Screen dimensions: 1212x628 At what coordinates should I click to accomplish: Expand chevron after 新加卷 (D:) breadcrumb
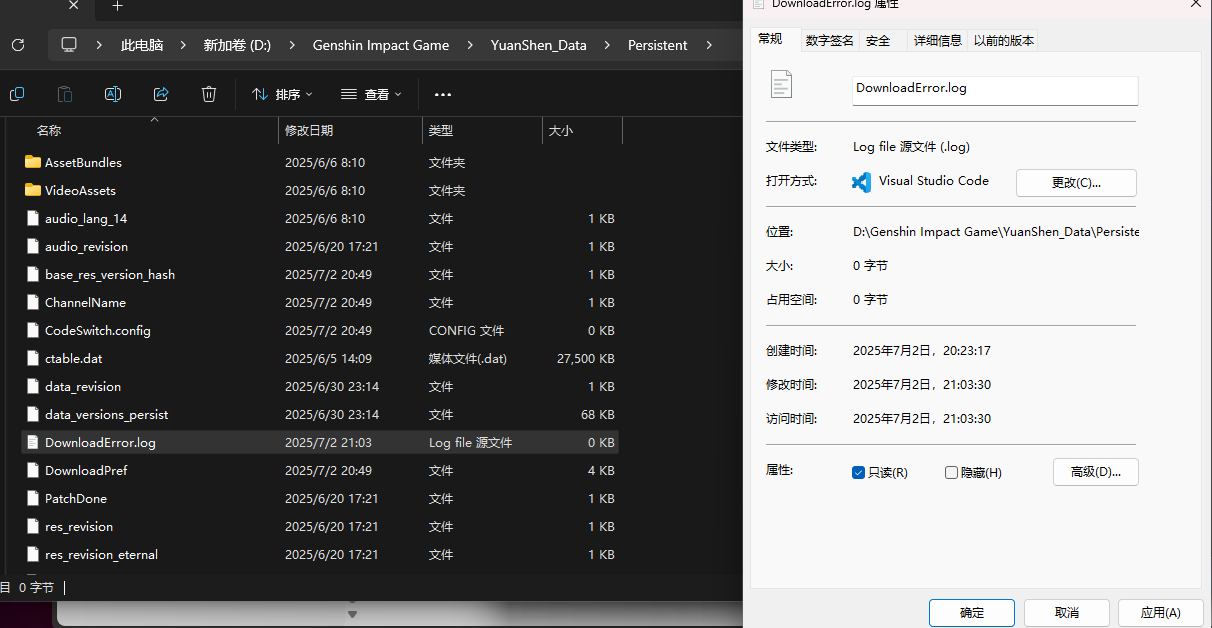pos(291,45)
